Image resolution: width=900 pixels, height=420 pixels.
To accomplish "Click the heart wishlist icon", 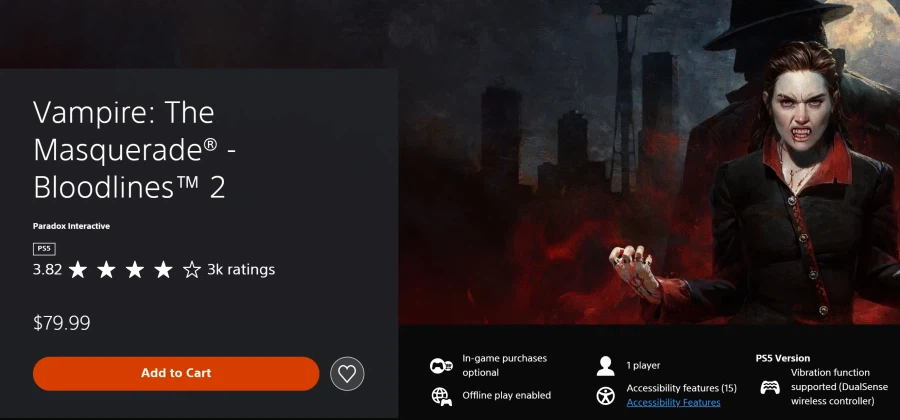I will (347, 374).
